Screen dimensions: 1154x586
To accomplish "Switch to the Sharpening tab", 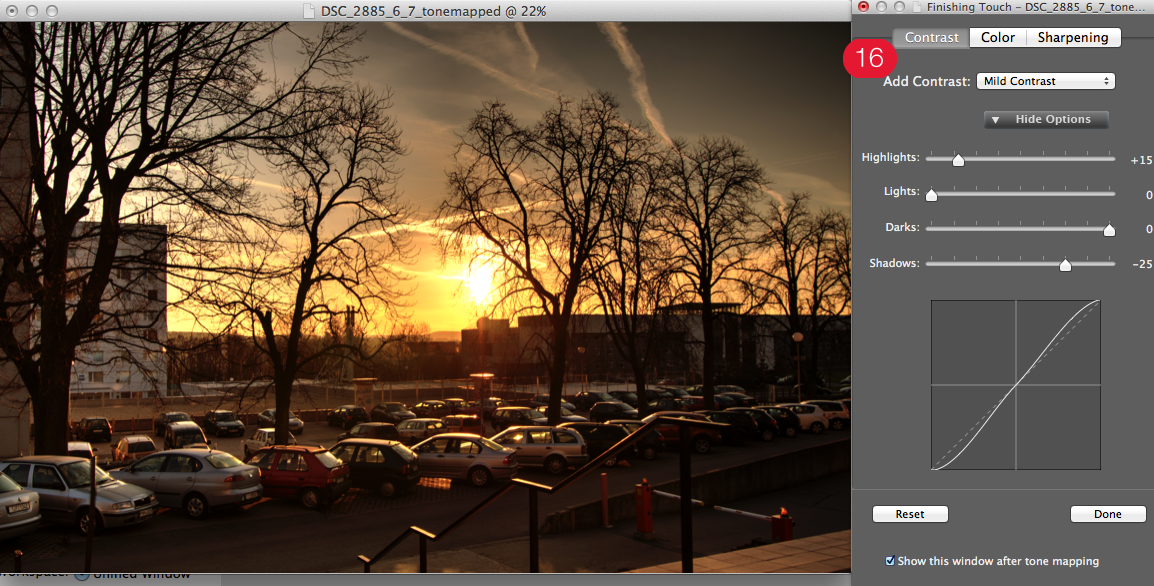I will click(x=1072, y=37).
